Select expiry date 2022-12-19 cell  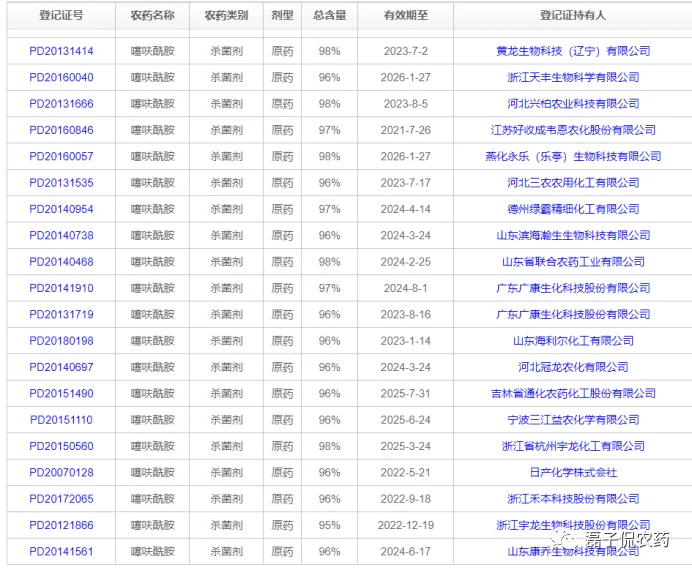point(406,525)
